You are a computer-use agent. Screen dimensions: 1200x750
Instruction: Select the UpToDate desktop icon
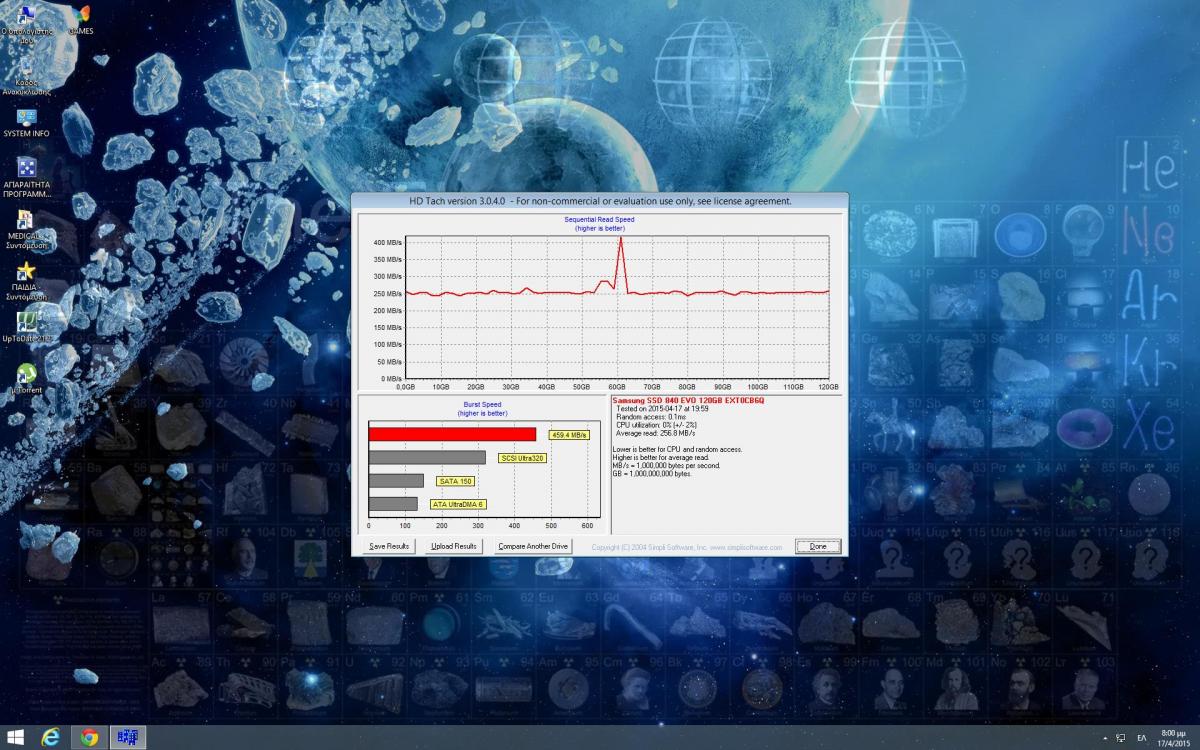26,327
